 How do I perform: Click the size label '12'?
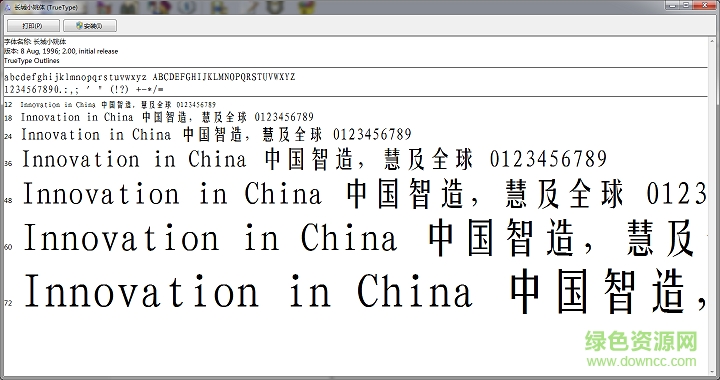pyautogui.click(x=8, y=105)
